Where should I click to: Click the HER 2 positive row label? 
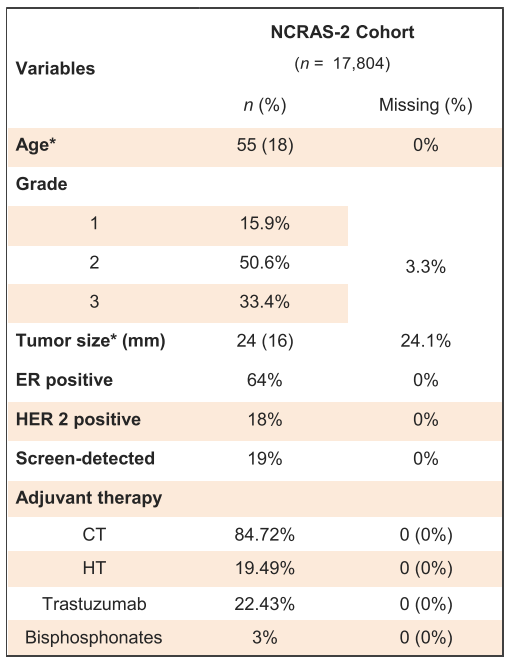click(78, 419)
